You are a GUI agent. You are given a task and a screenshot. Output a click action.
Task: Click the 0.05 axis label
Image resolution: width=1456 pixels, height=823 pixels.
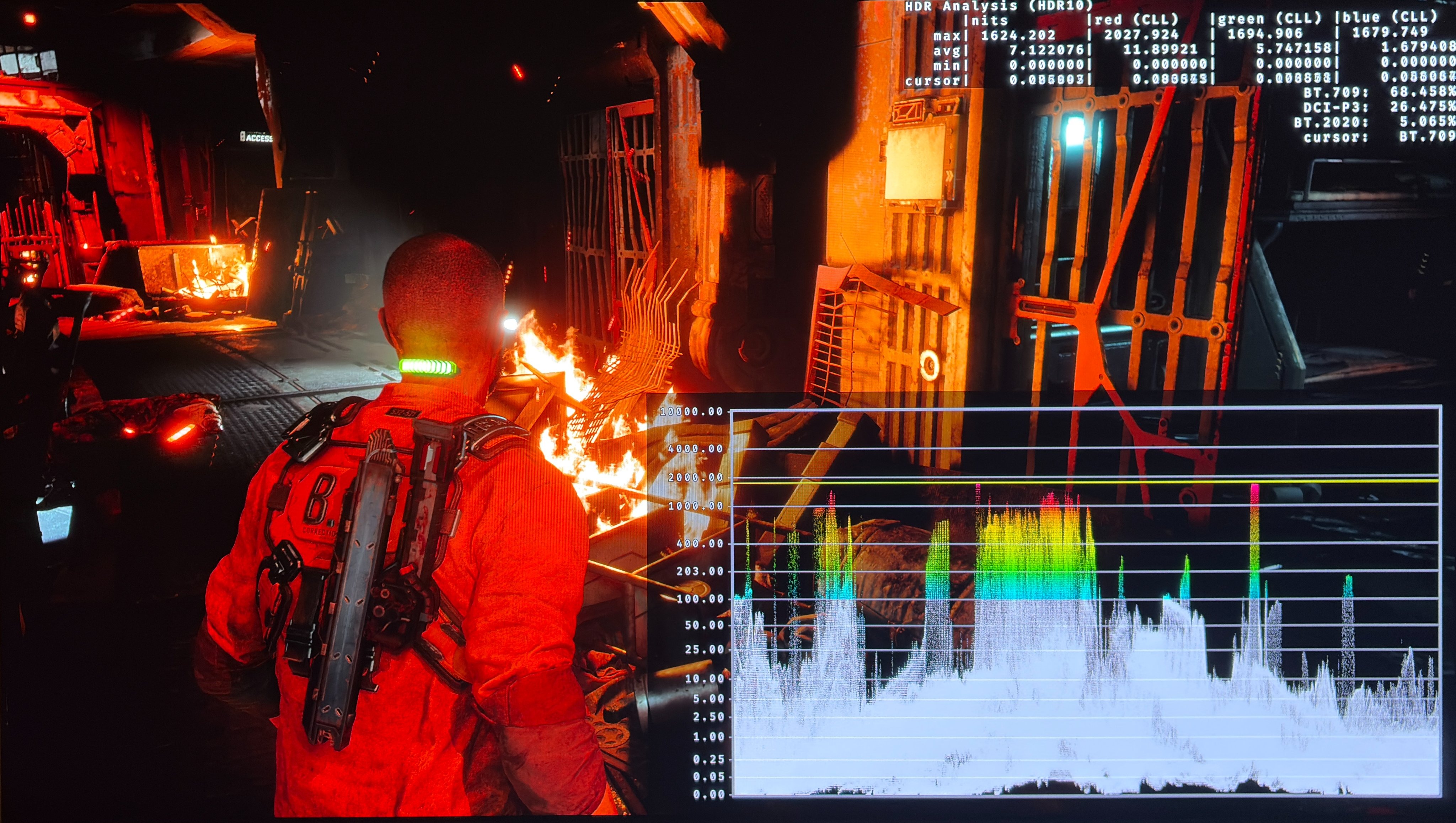point(708,777)
